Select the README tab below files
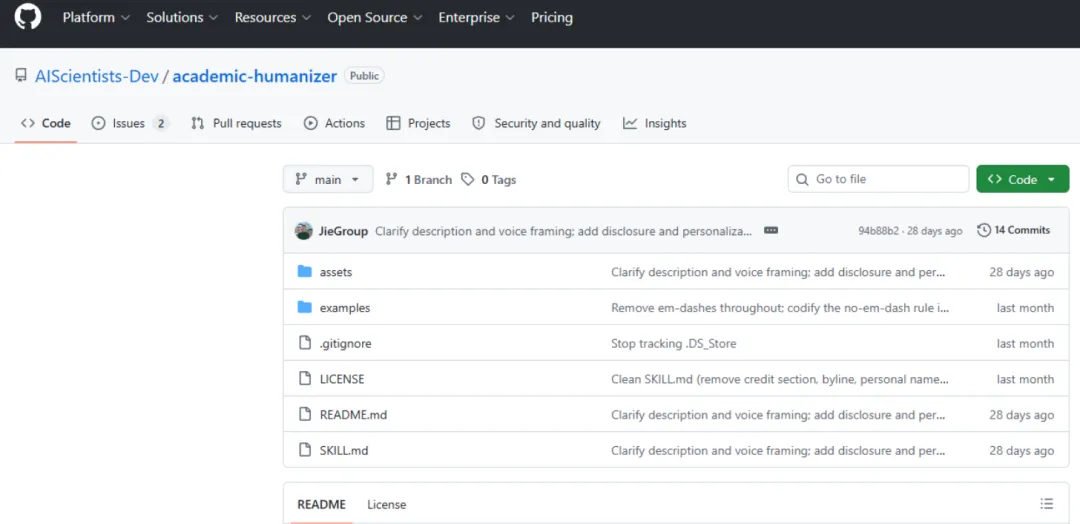The image size is (1080, 524). tap(321, 505)
